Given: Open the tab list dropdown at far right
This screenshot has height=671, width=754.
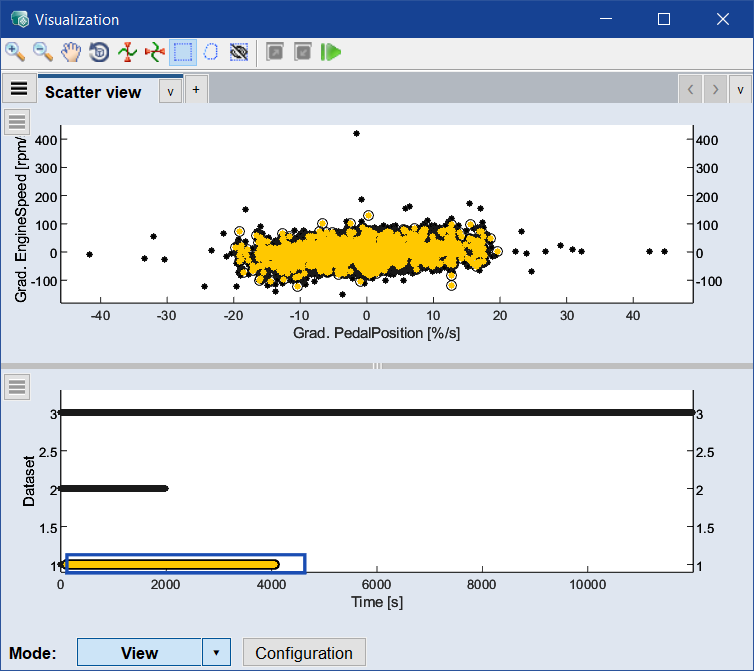Looking at the screenshot, I should (x=740, y=90).
